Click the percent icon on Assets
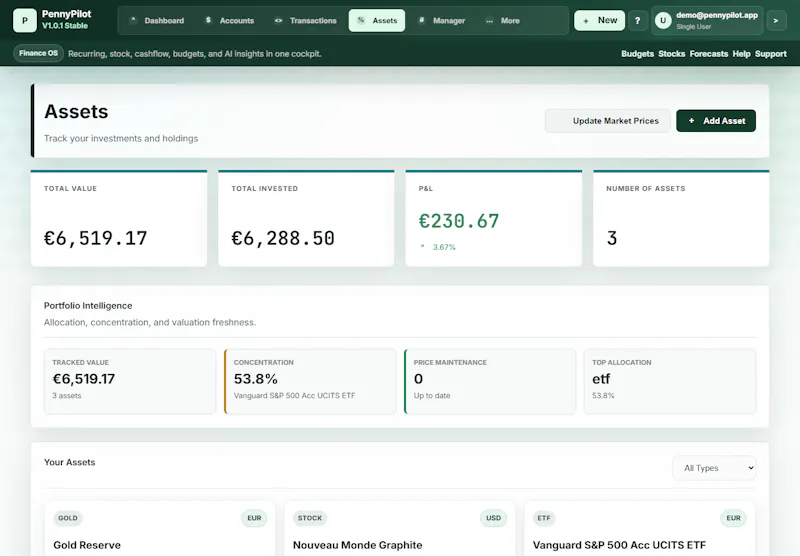Screen dimensions: 800x556 coord(361,20)
